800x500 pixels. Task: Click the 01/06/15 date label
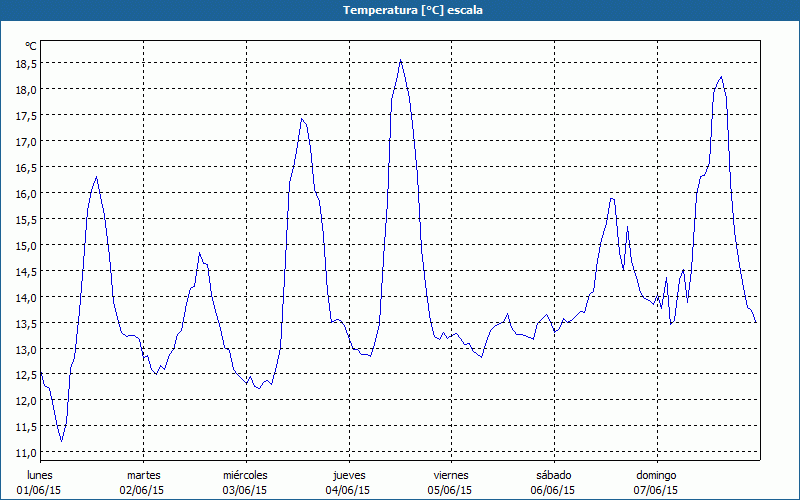coord(40,490)
